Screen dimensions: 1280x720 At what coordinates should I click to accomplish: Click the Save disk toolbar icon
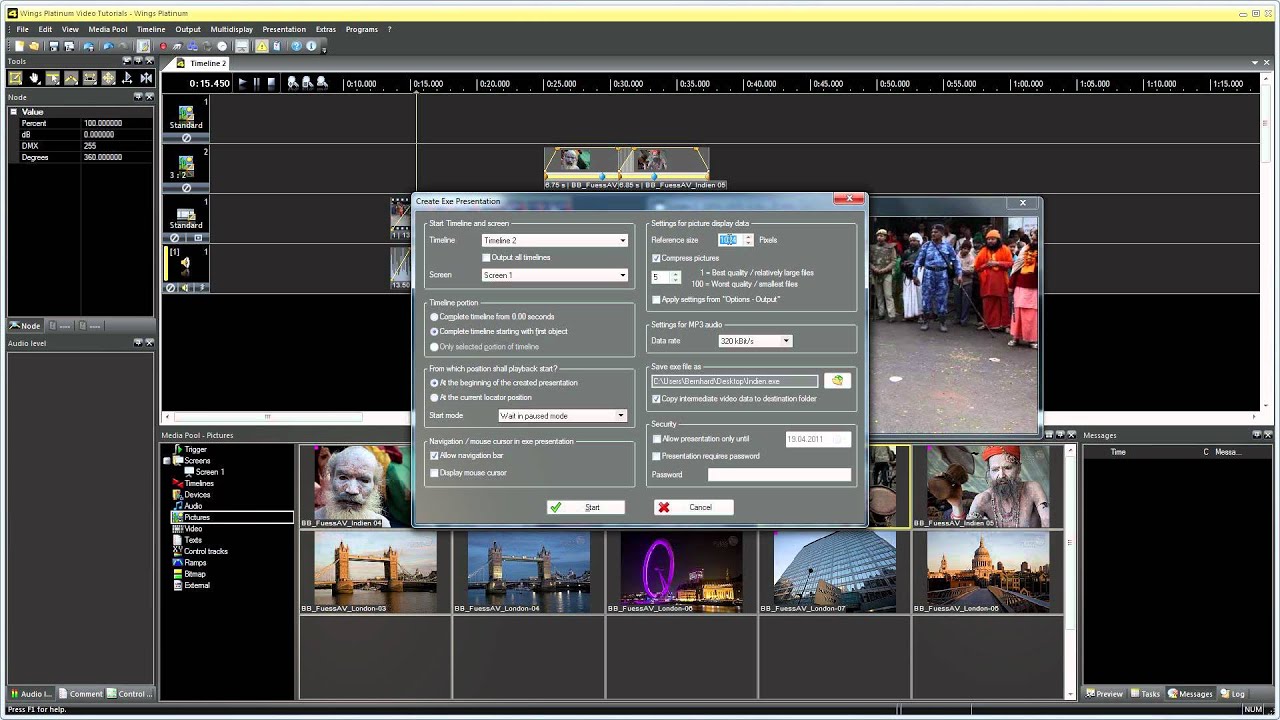[x=54, y=46]
